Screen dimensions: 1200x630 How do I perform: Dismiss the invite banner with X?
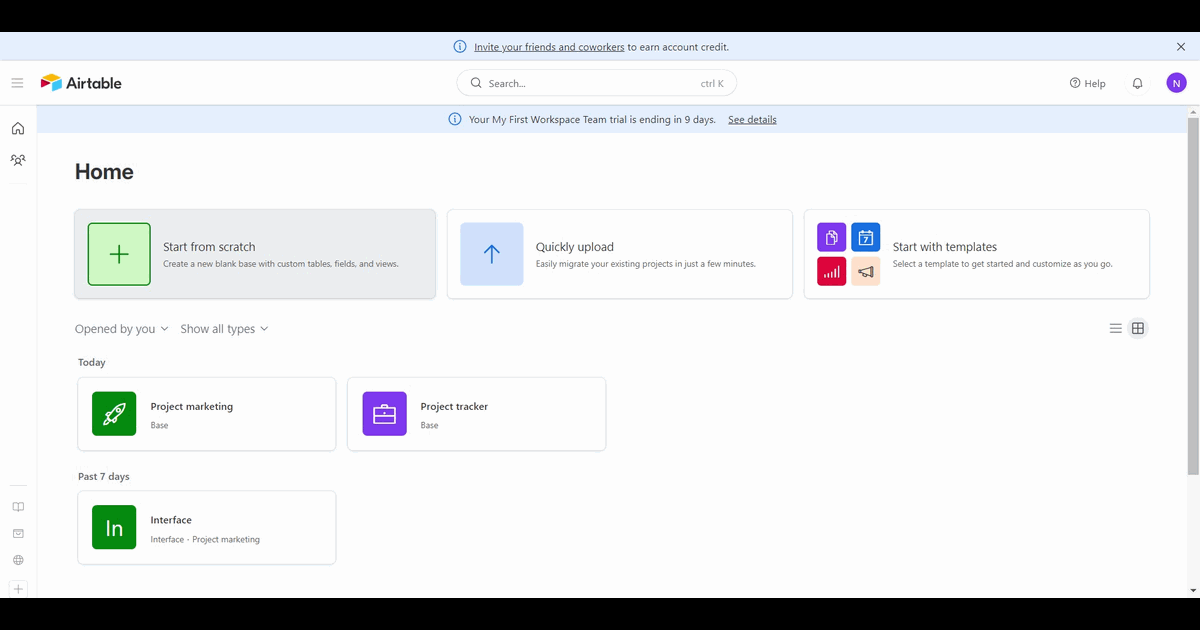click(1181, 47)
